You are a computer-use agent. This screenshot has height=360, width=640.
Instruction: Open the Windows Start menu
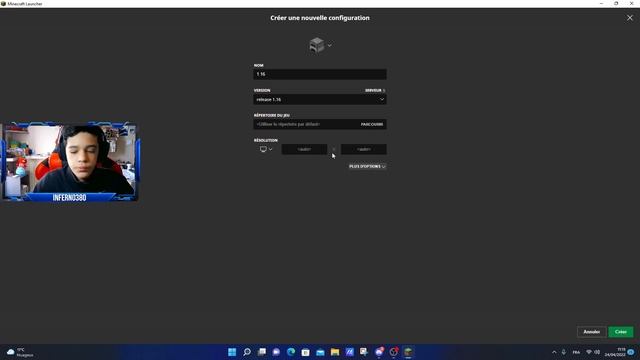[x=232, y=352]
